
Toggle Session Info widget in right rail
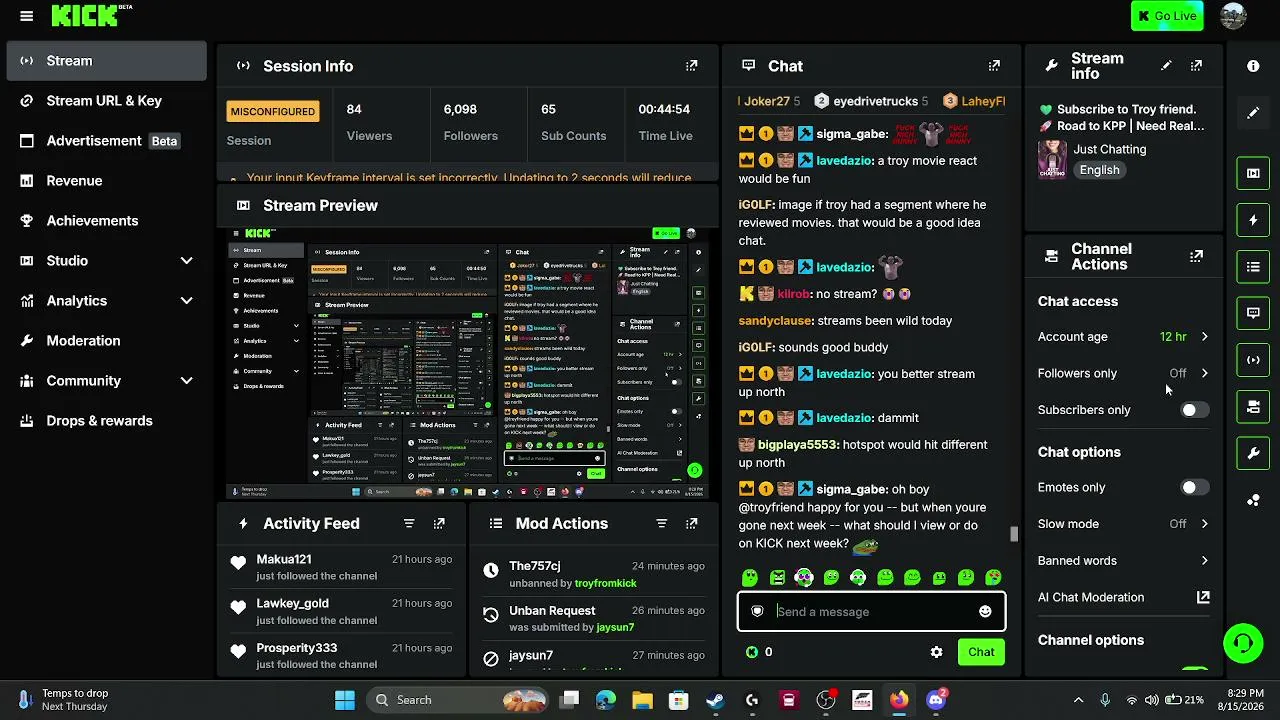1253,360
